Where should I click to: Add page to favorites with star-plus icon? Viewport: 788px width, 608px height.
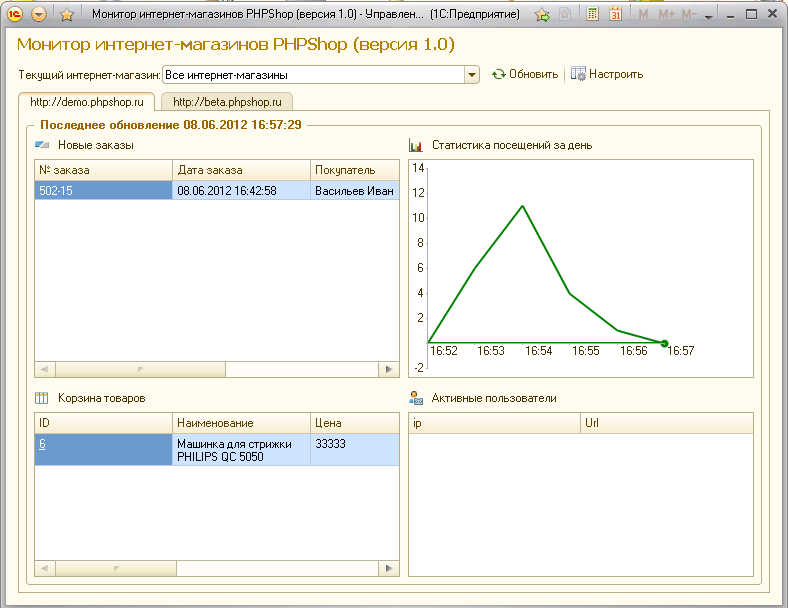pyautogui.click(x=542, y=15)
